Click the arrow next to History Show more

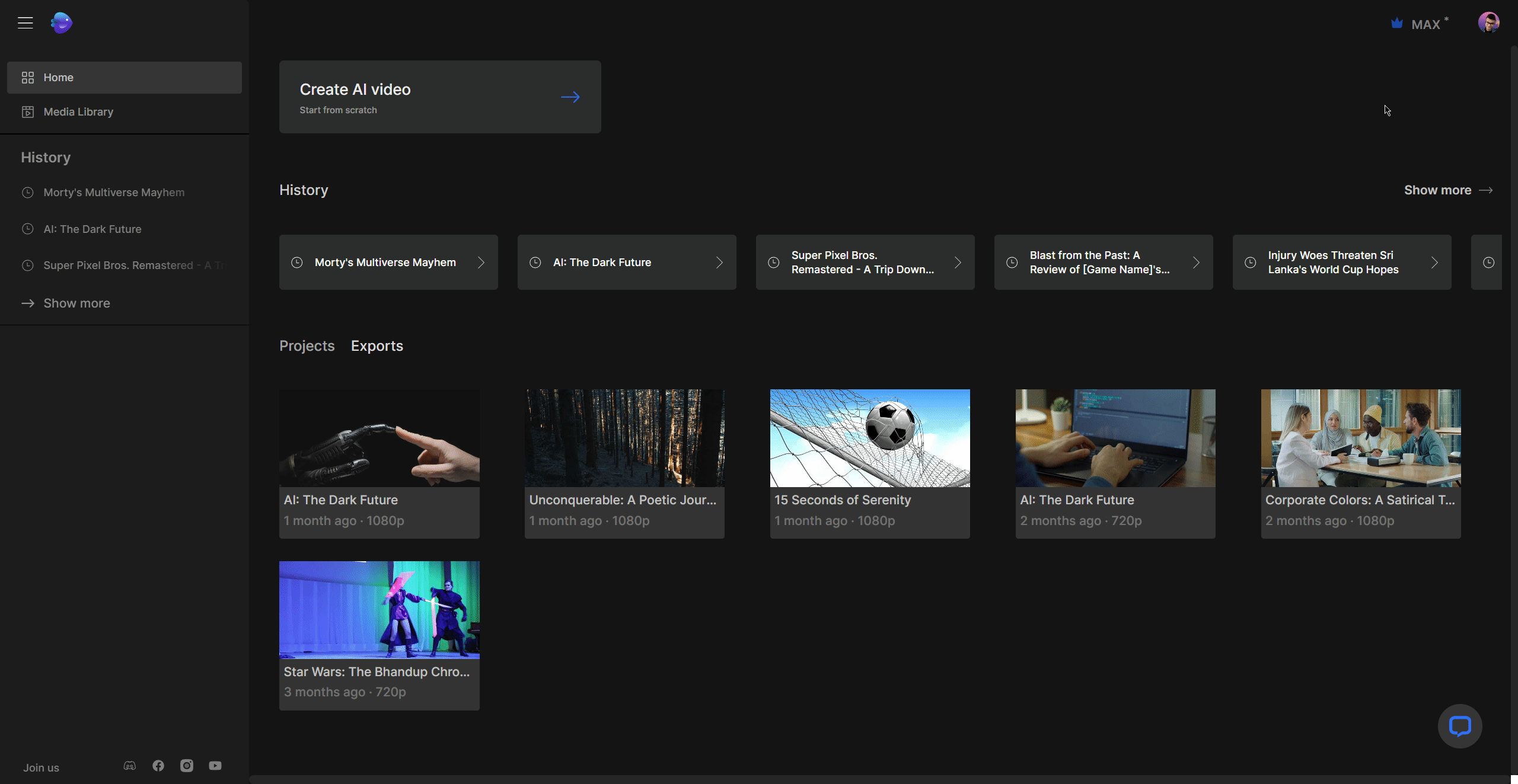(1486, 190)
